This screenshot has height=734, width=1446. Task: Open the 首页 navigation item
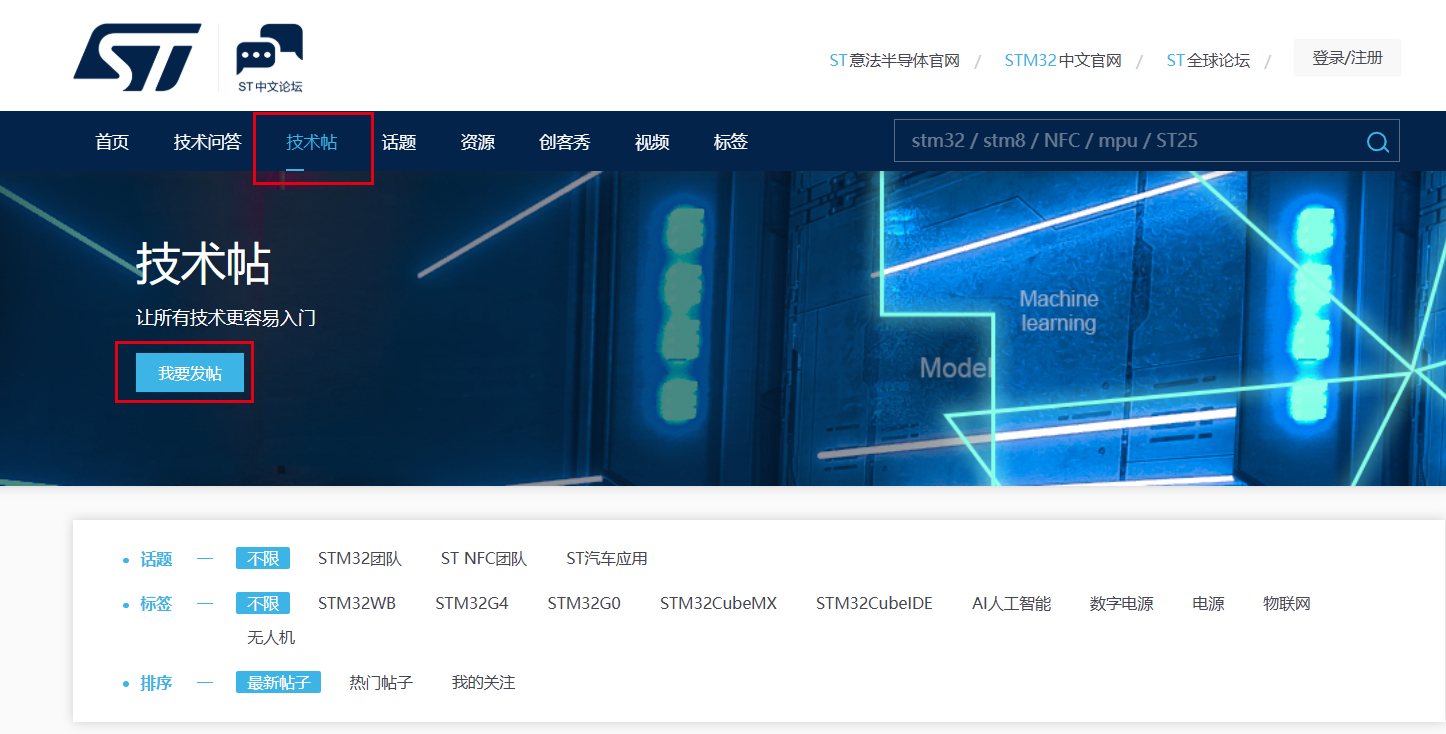coord(112,142)
